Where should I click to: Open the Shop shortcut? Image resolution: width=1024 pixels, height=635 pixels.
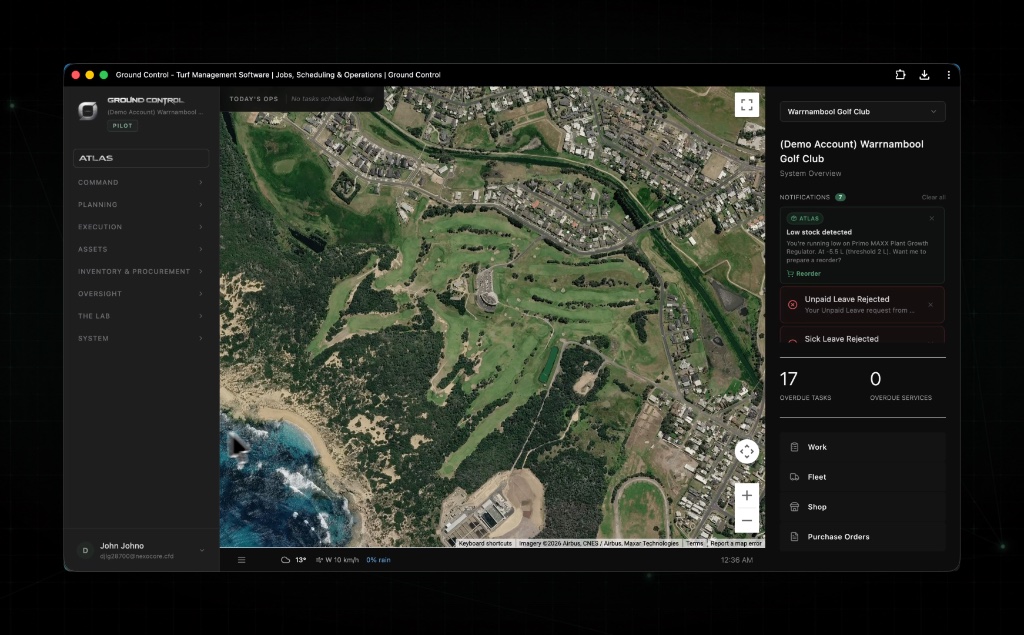click(862, 507)
